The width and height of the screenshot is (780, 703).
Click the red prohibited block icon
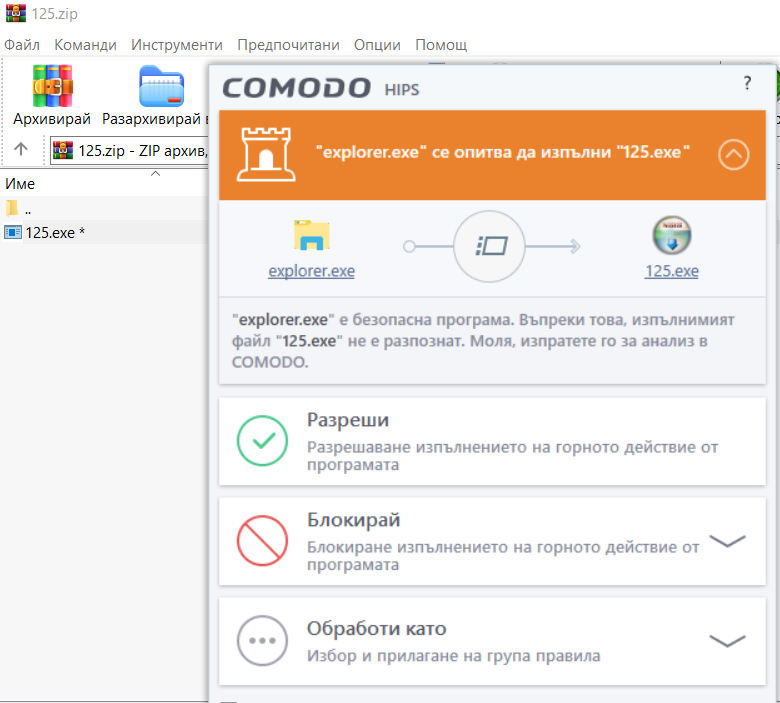coord(262,540)
